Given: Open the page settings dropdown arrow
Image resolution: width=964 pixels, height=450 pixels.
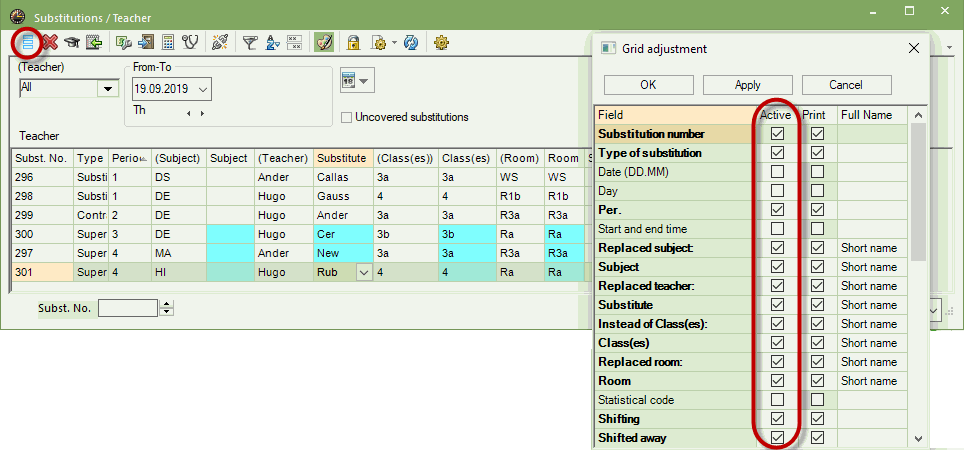Looking at the screenshot, I should click(394, 43).
